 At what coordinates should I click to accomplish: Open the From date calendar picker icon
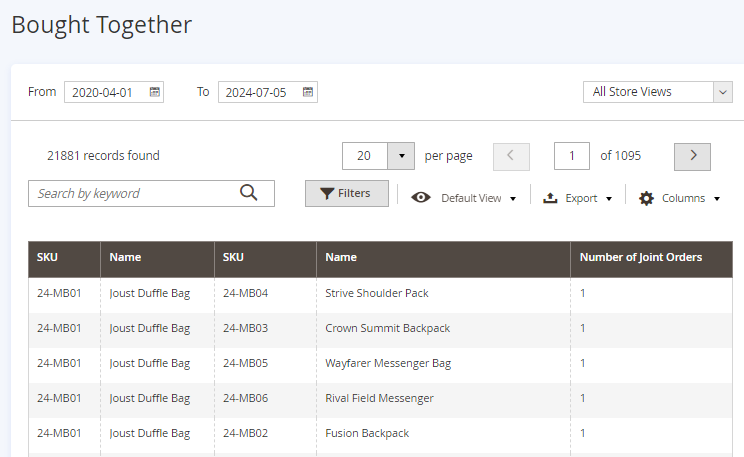click(155, 92)
